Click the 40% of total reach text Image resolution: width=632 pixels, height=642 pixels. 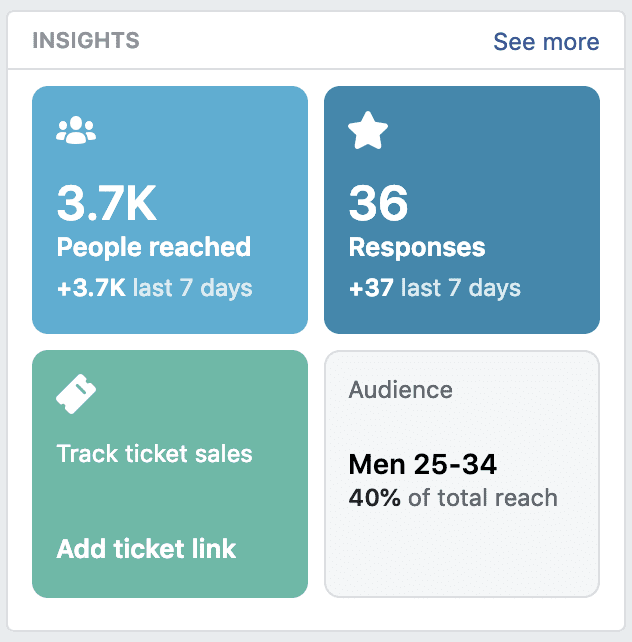tap(452, 497)
